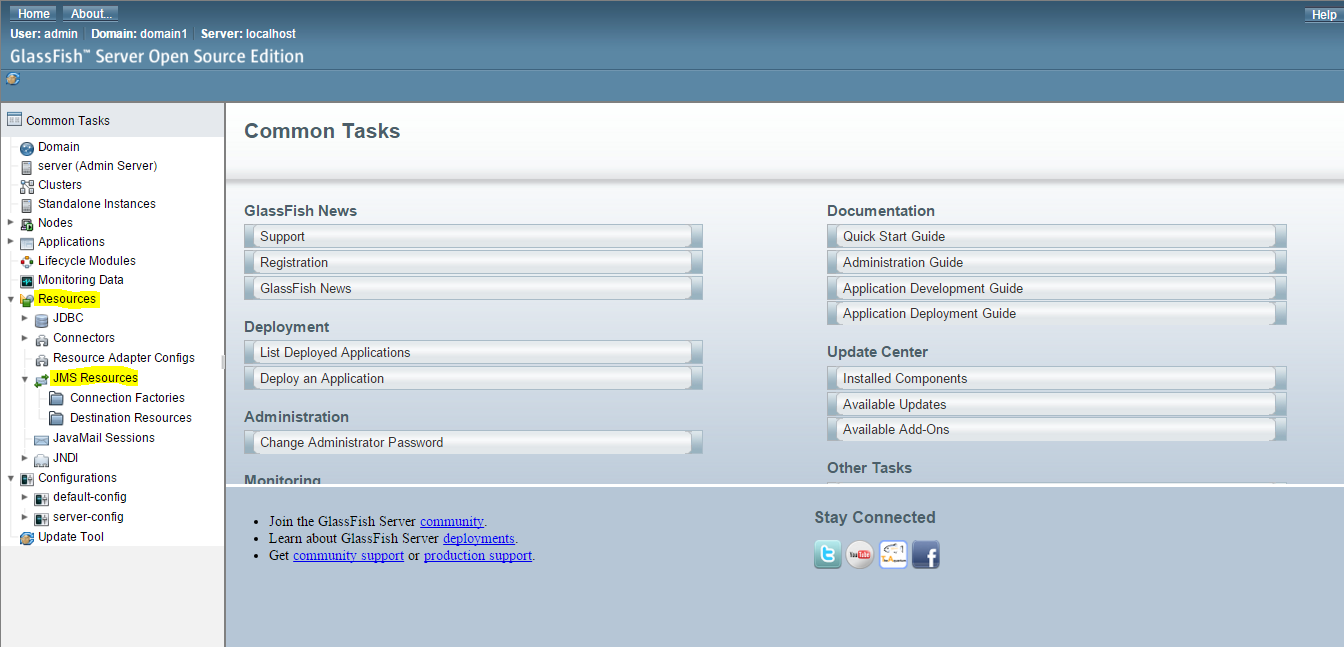Open the Help button at top right
Image resolution: width=1344 pixels, height=647 pixels.
(1323, 15)
